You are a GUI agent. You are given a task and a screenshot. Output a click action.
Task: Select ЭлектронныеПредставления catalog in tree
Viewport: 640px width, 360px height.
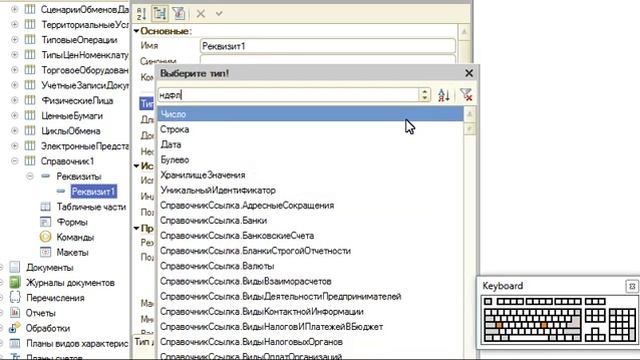[85, 146]
